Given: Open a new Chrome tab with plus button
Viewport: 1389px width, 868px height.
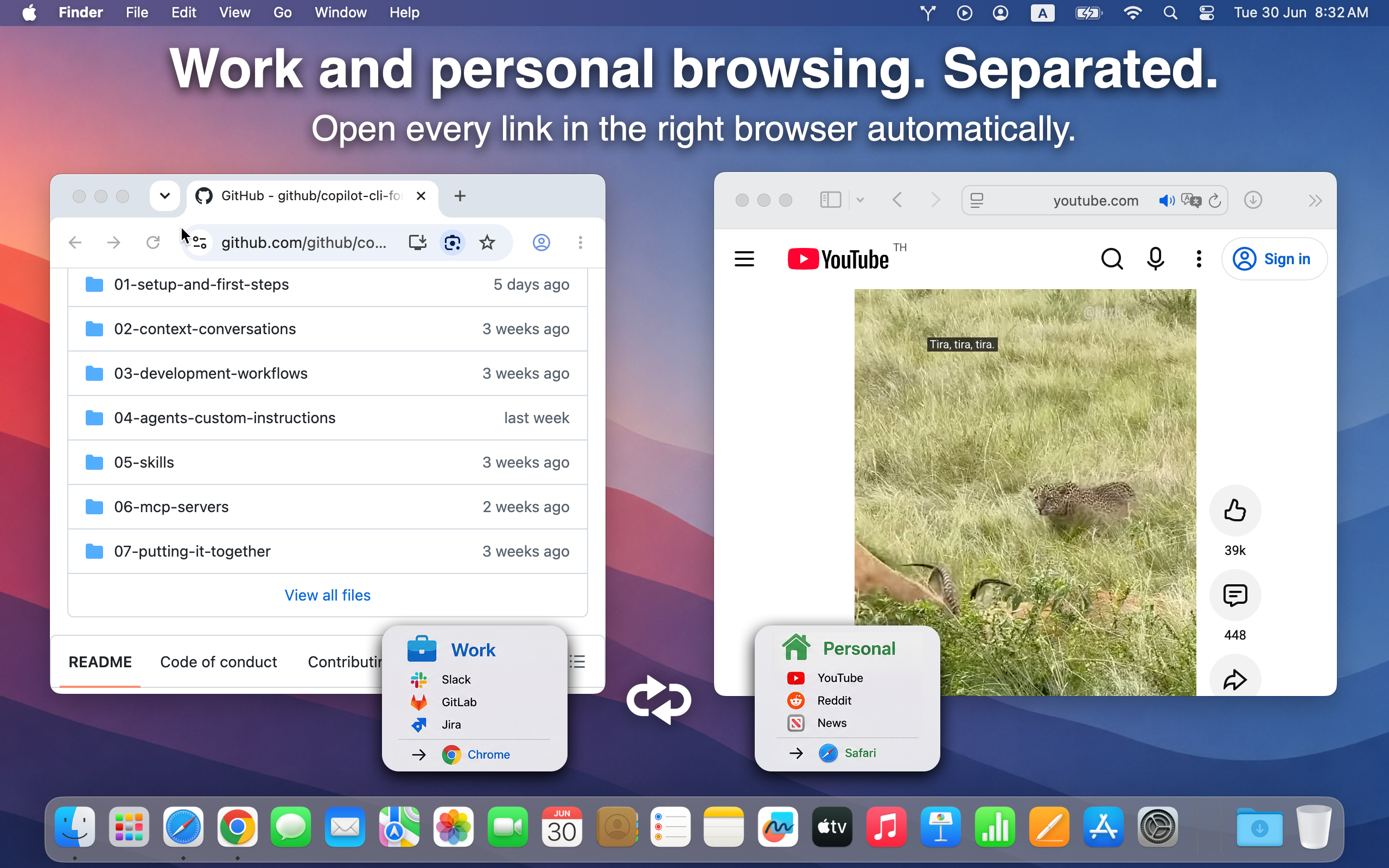Looking at the screenshot, I should pos(460,196).
